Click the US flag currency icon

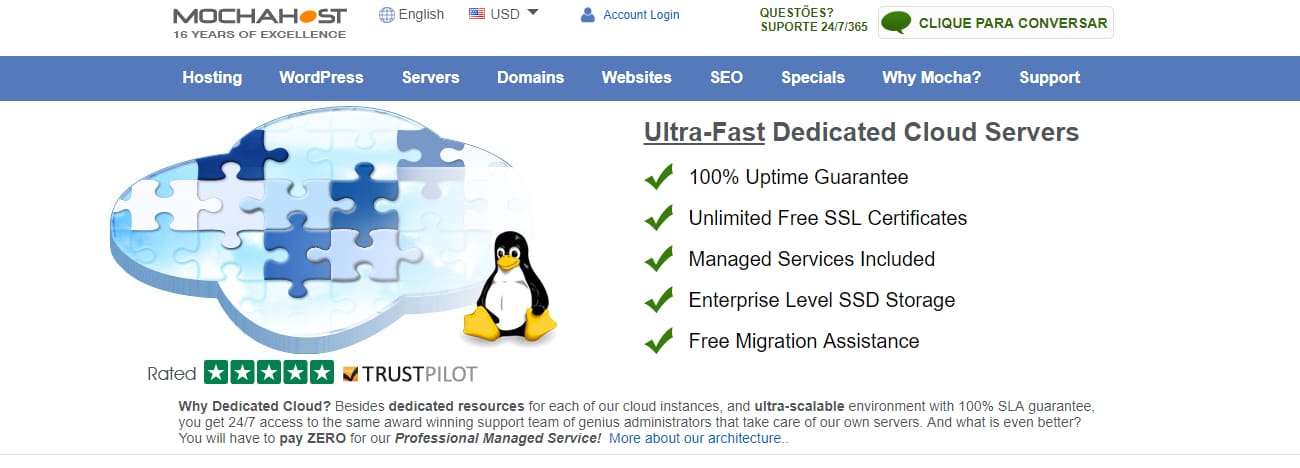pyautogui.click(x=477, y=14)
